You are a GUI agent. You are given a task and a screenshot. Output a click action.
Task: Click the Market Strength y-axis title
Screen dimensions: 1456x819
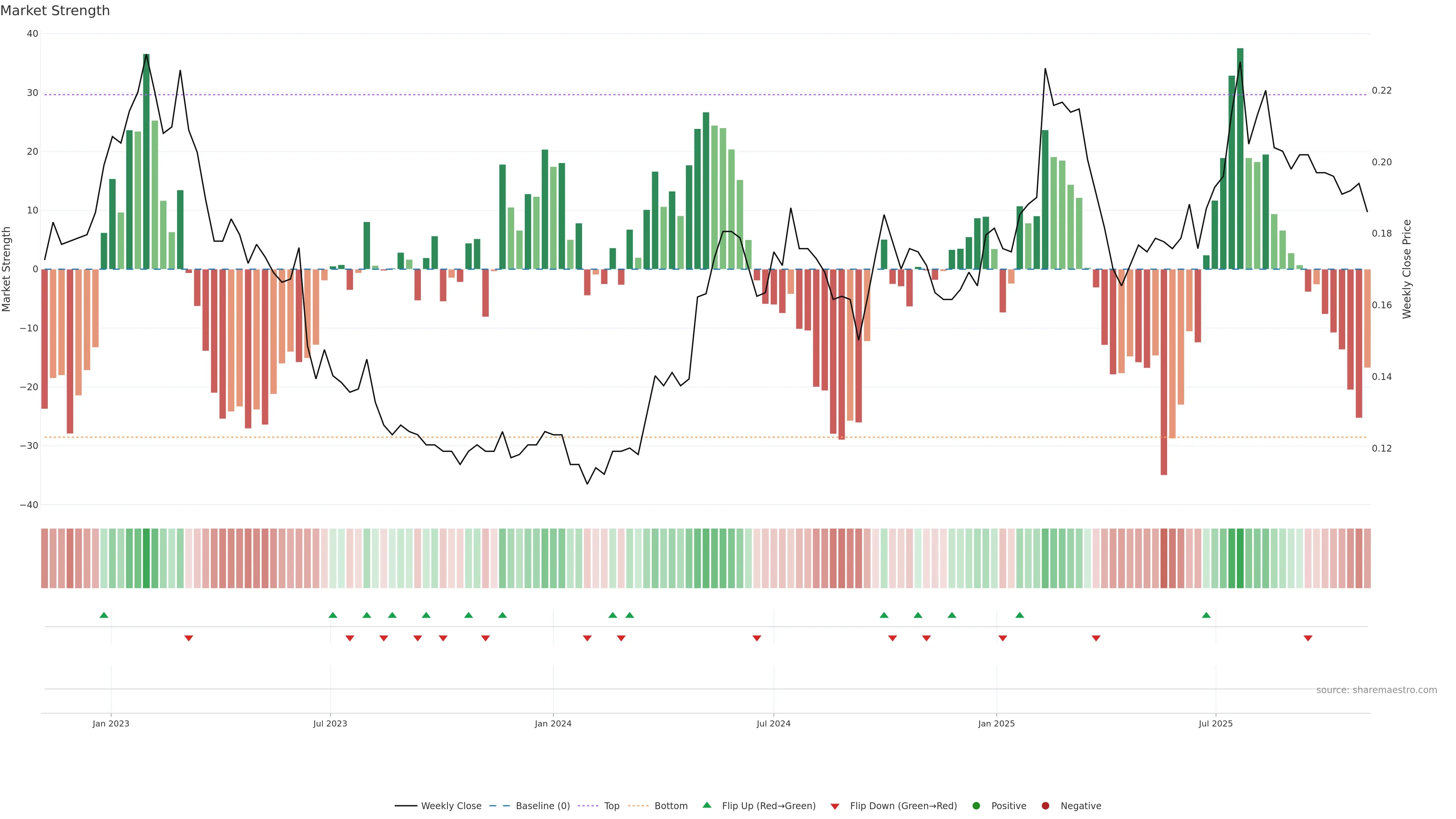pos(7,269)
